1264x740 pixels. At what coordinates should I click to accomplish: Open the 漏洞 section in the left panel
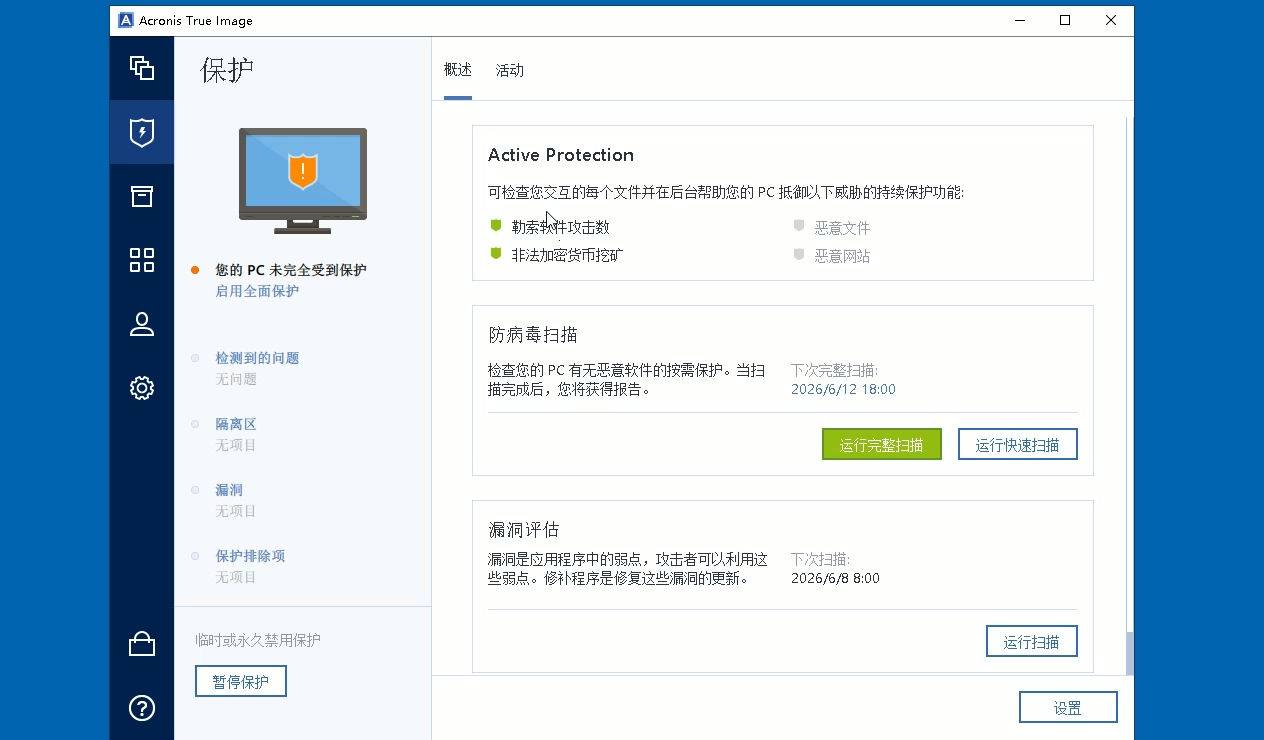point(229,490)
